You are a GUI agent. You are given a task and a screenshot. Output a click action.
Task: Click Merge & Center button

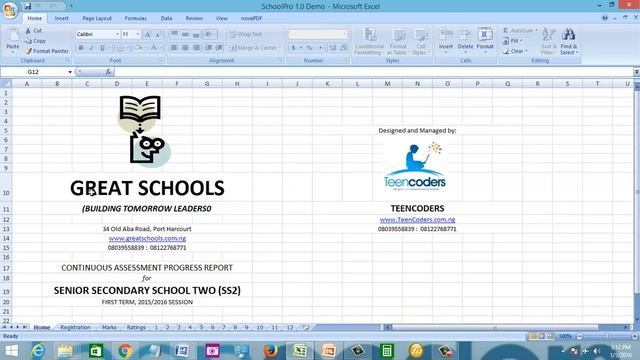tap(254, 48)
